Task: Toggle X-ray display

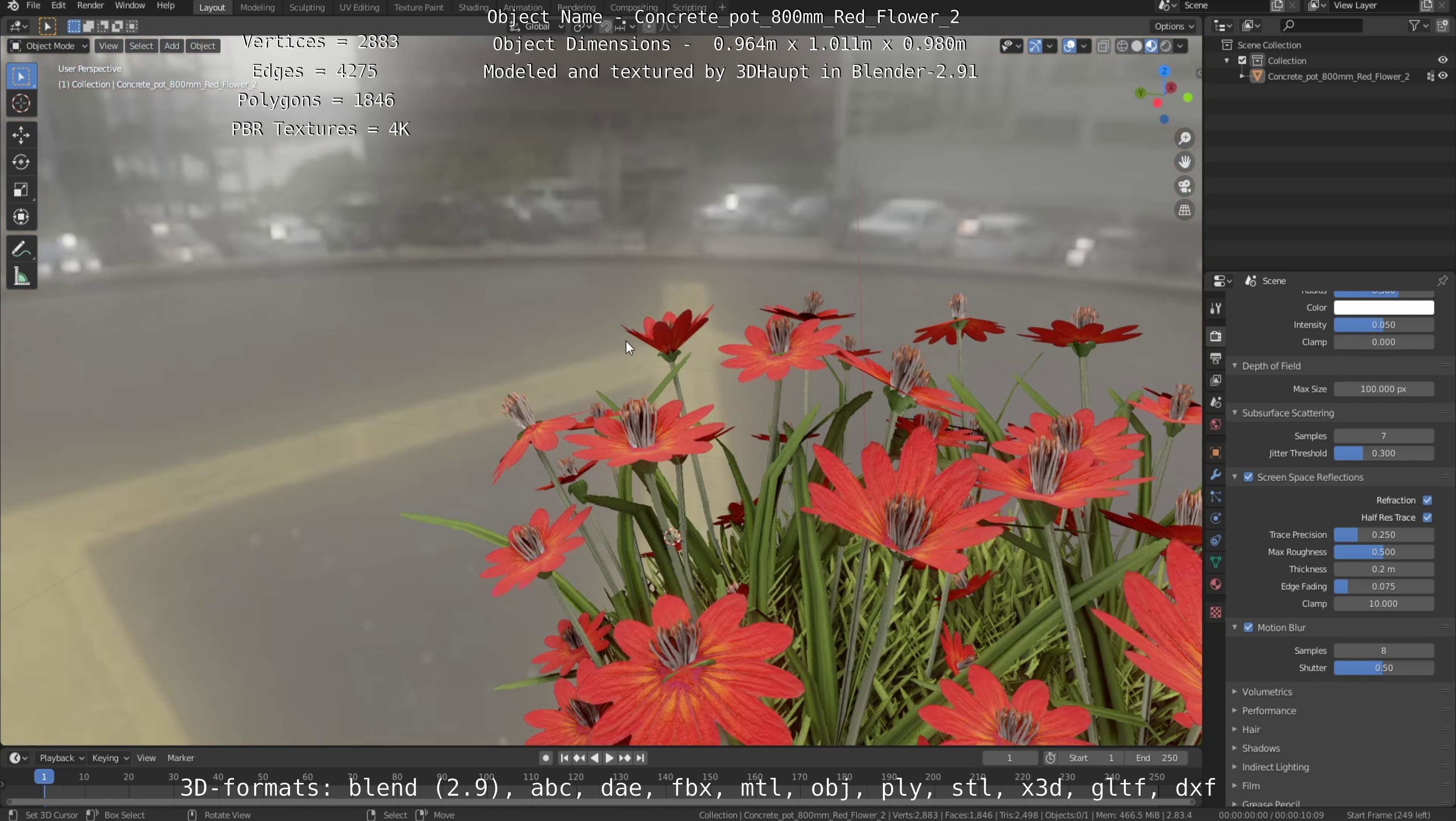Action: 1103,46
